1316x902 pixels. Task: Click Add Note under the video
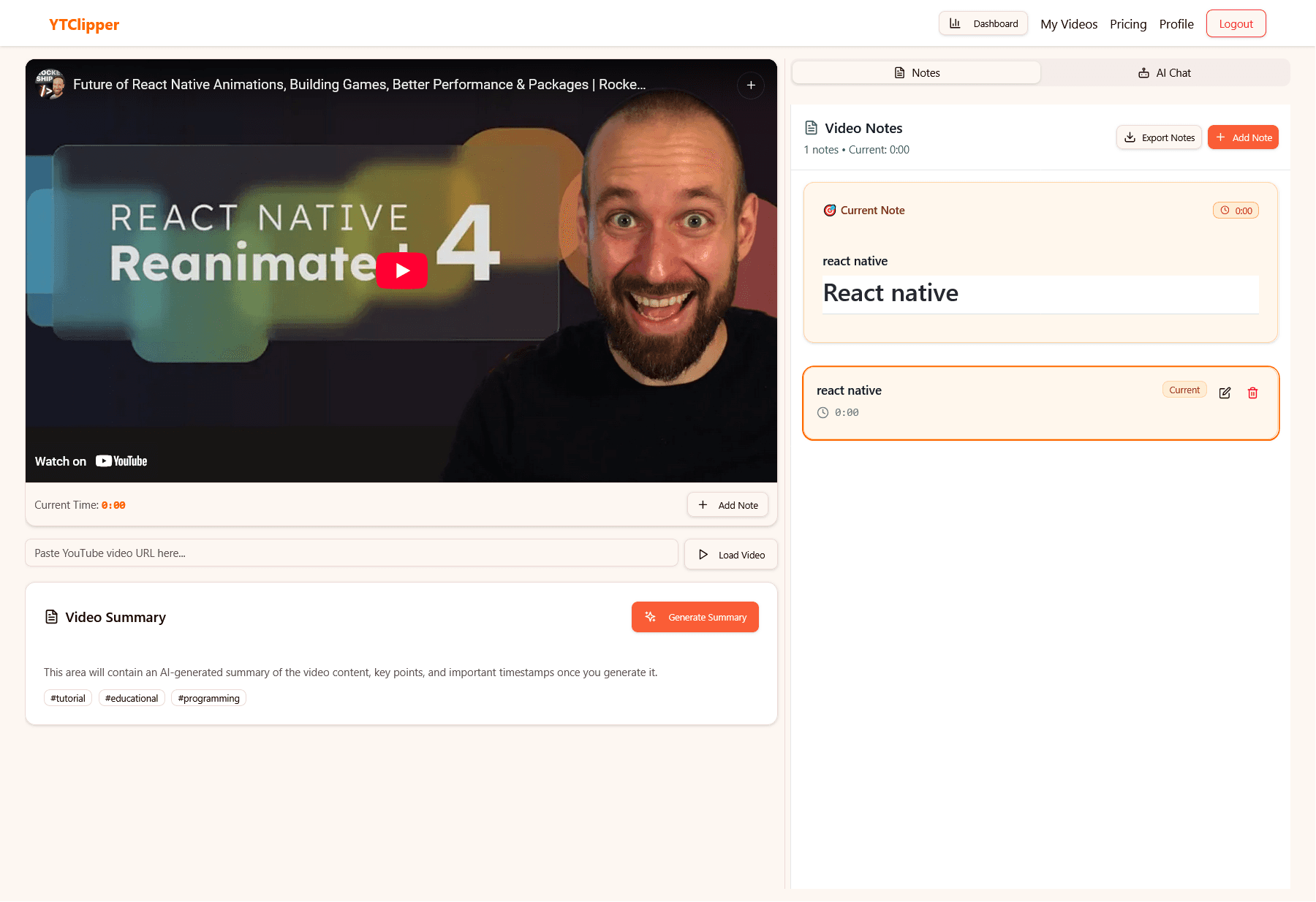tap(727, 505)
